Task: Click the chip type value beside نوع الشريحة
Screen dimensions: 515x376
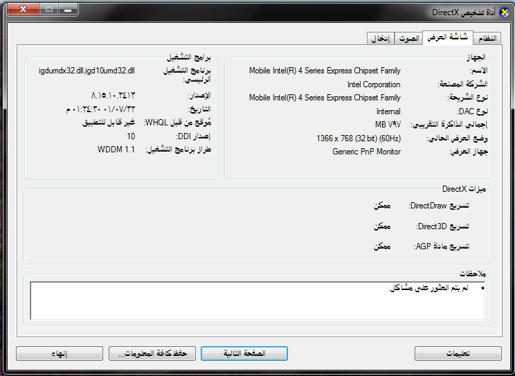Action: (x=324, y=98)
